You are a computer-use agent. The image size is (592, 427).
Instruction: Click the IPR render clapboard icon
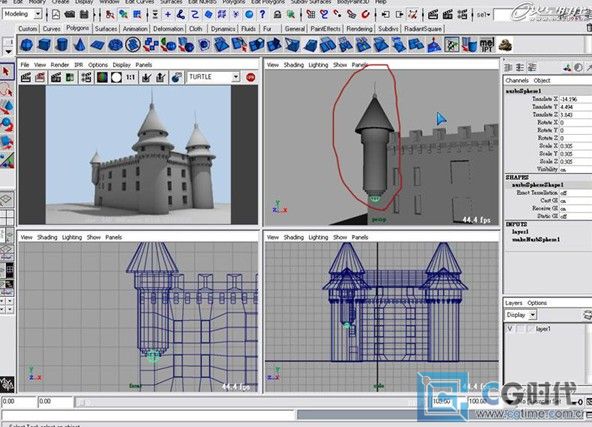coord(447,15)
